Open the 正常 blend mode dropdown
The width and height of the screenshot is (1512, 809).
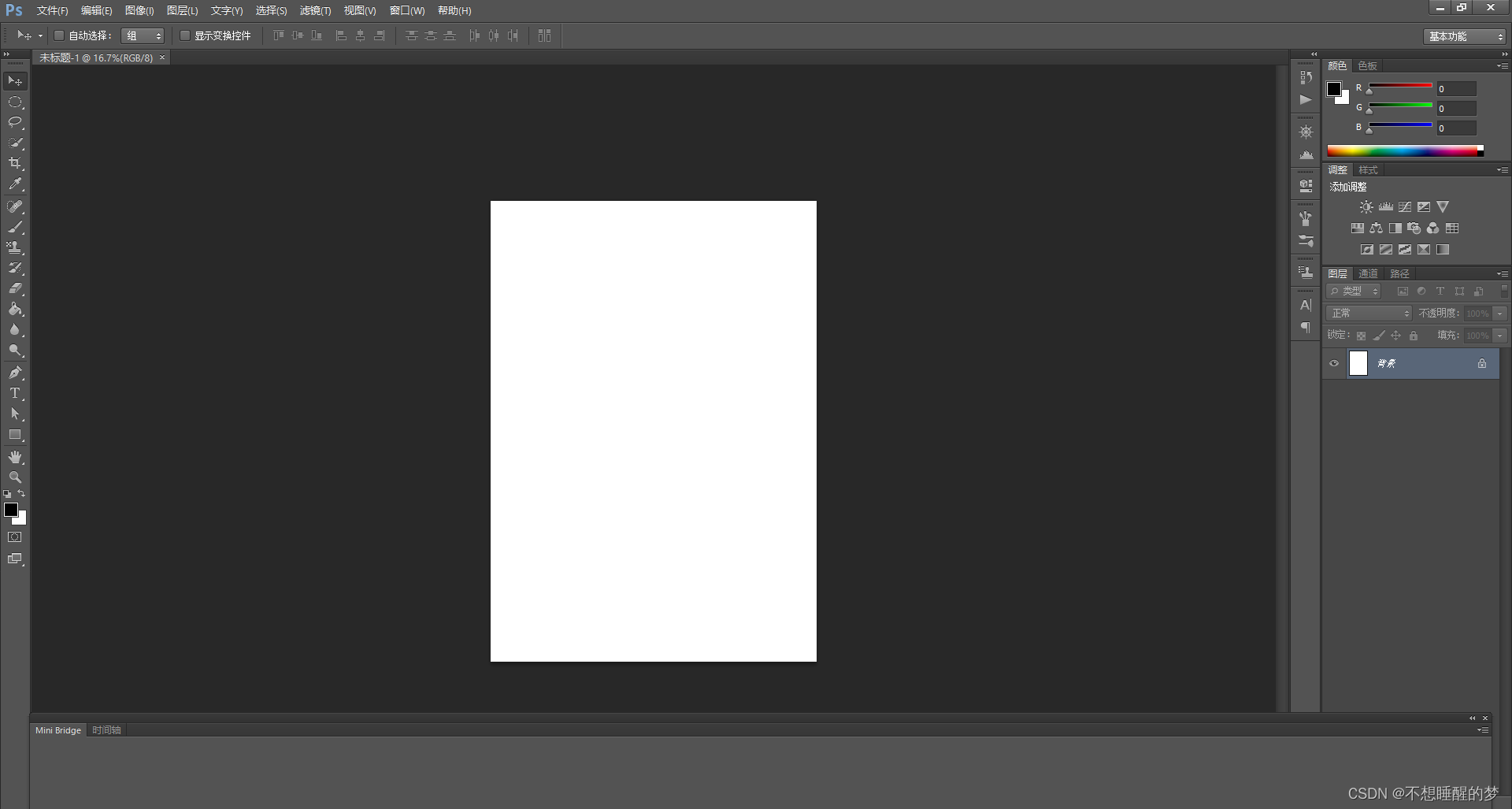pyautogui.click(x=1369, y=314)
